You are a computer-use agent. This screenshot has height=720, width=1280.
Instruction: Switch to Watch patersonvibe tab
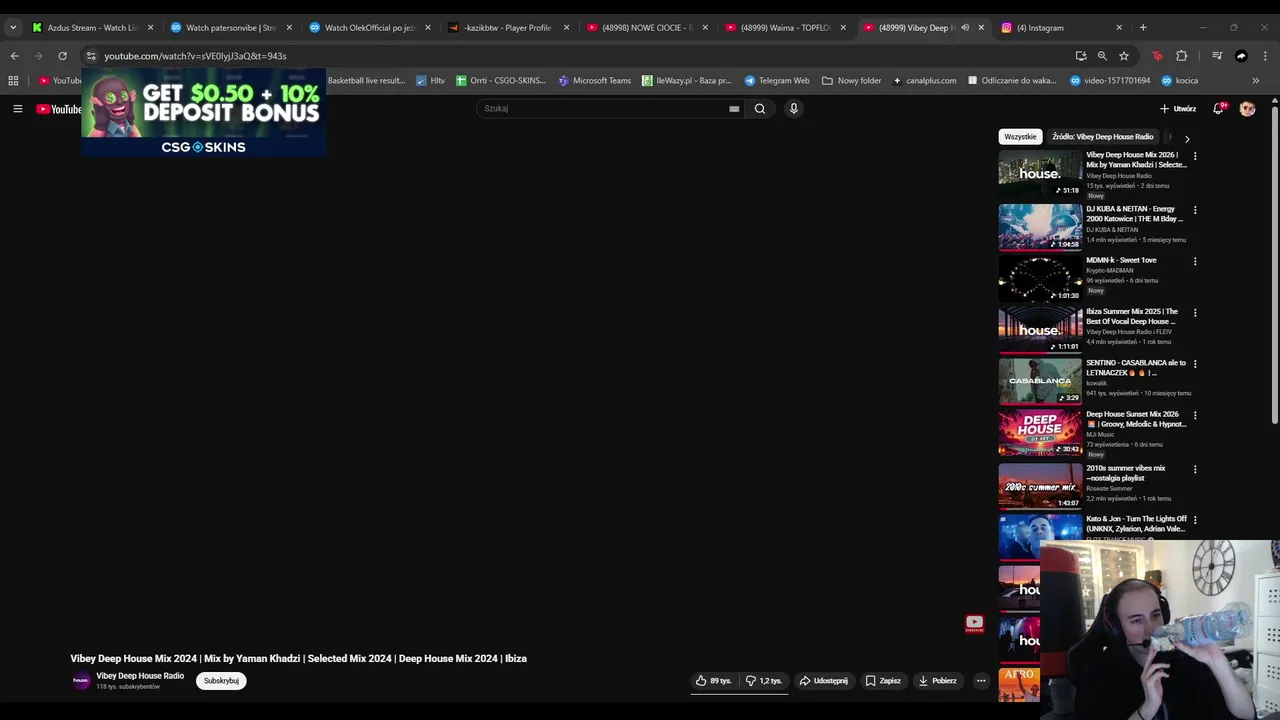pyautogui.click(x=231, y=28)
